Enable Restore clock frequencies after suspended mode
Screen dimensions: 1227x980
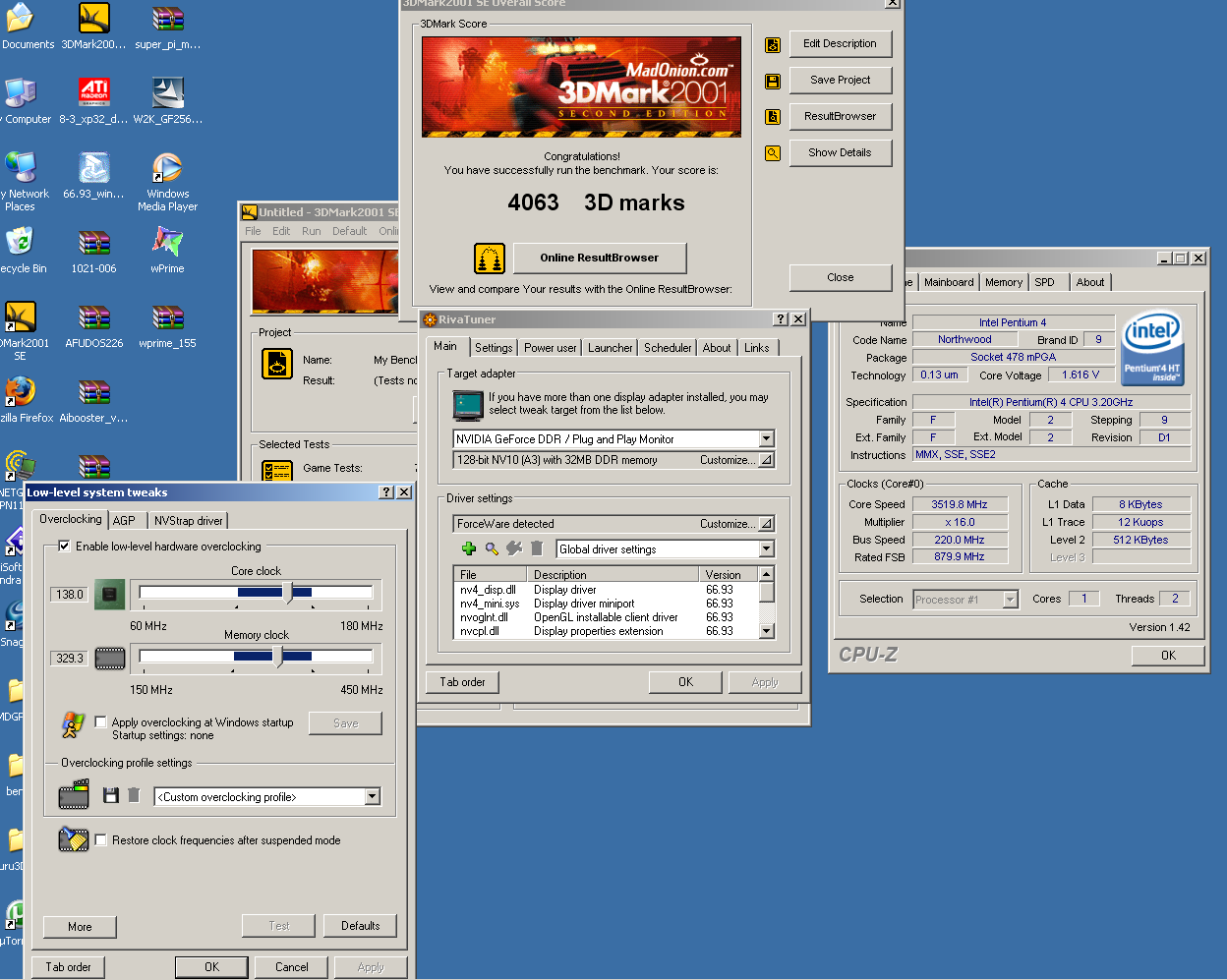[x=100, y=840]
